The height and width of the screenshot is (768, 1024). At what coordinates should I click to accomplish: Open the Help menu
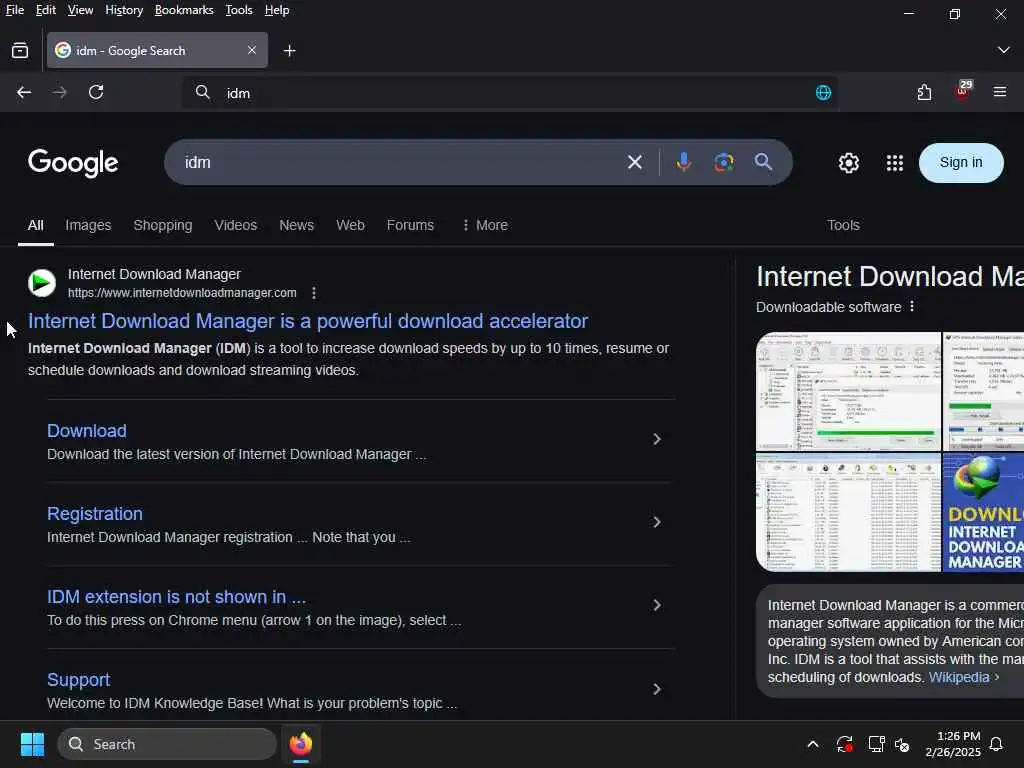(x=277, y=10)
